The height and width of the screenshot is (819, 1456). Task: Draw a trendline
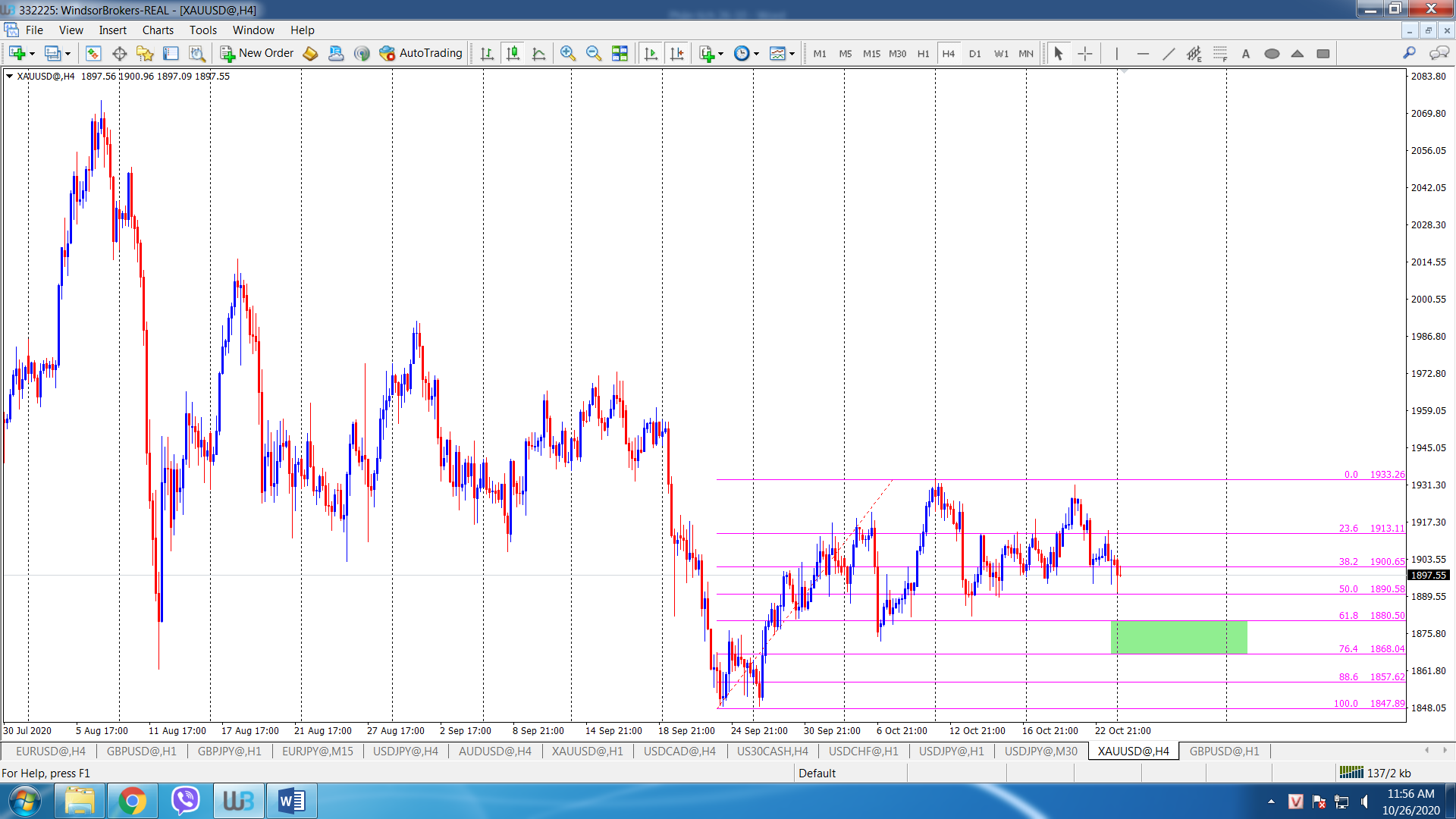coord(1169,53)
